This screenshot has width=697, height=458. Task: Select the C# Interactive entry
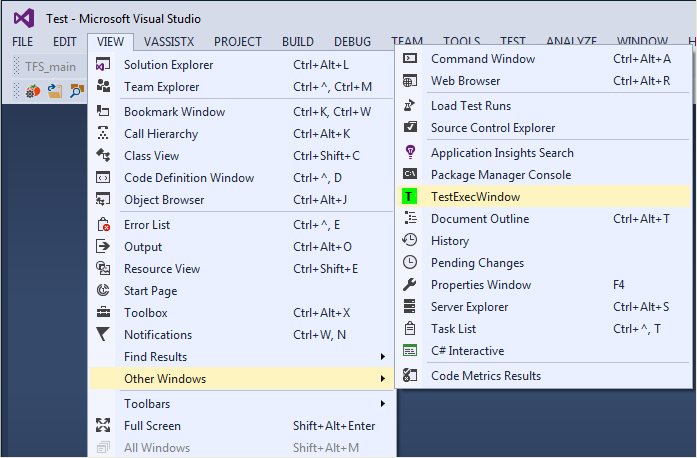(544, 350)
